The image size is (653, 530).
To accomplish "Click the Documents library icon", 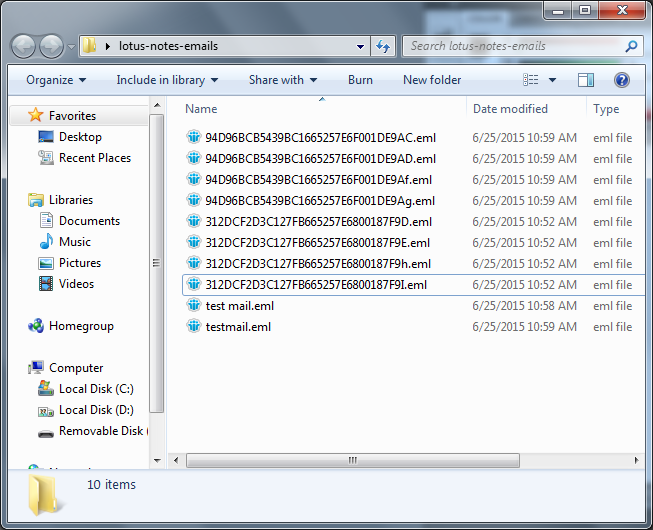I will coord(46,221).
